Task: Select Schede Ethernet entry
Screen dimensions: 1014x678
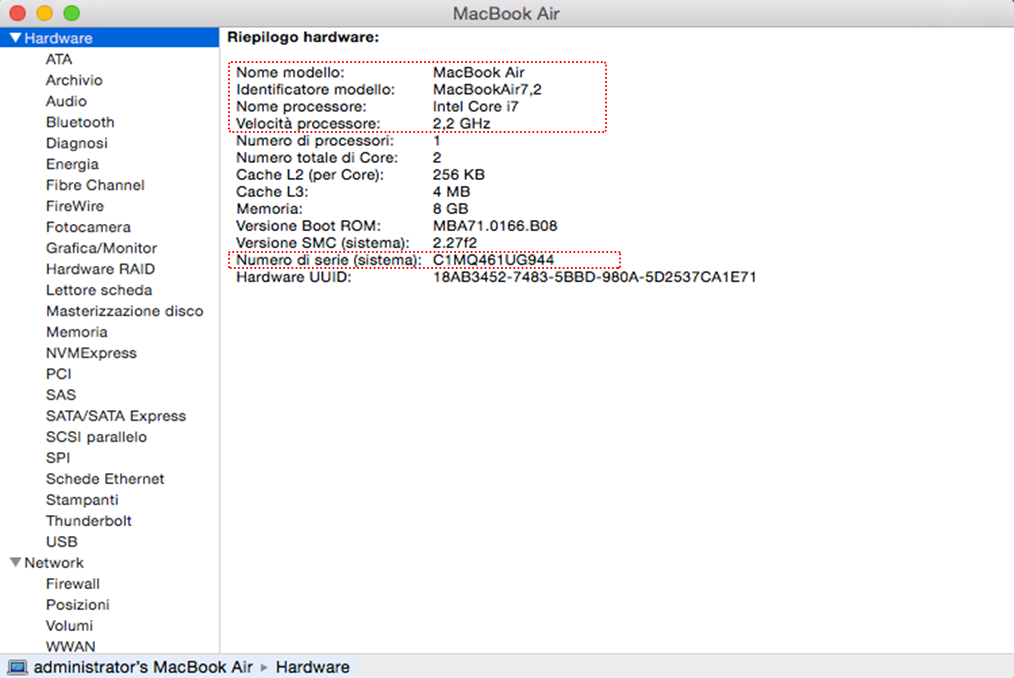Action: click(x=105, y=479)
